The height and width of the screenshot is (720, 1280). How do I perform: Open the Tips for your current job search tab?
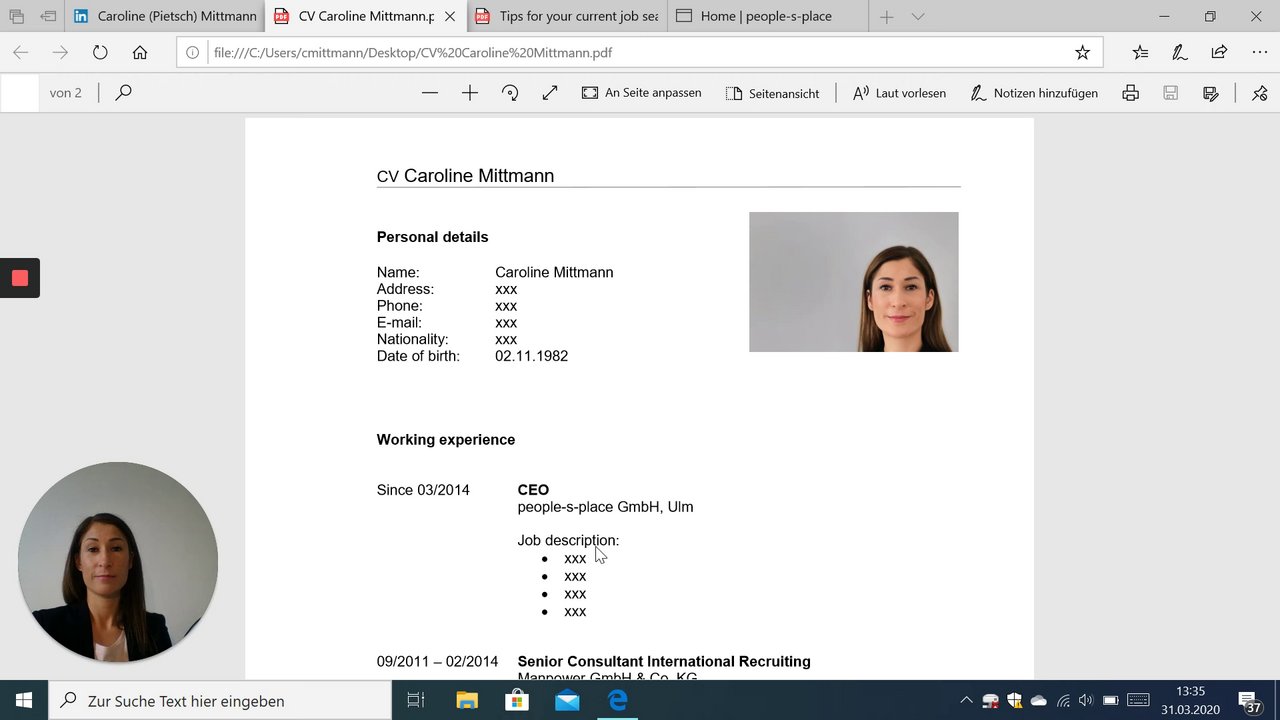566,16
